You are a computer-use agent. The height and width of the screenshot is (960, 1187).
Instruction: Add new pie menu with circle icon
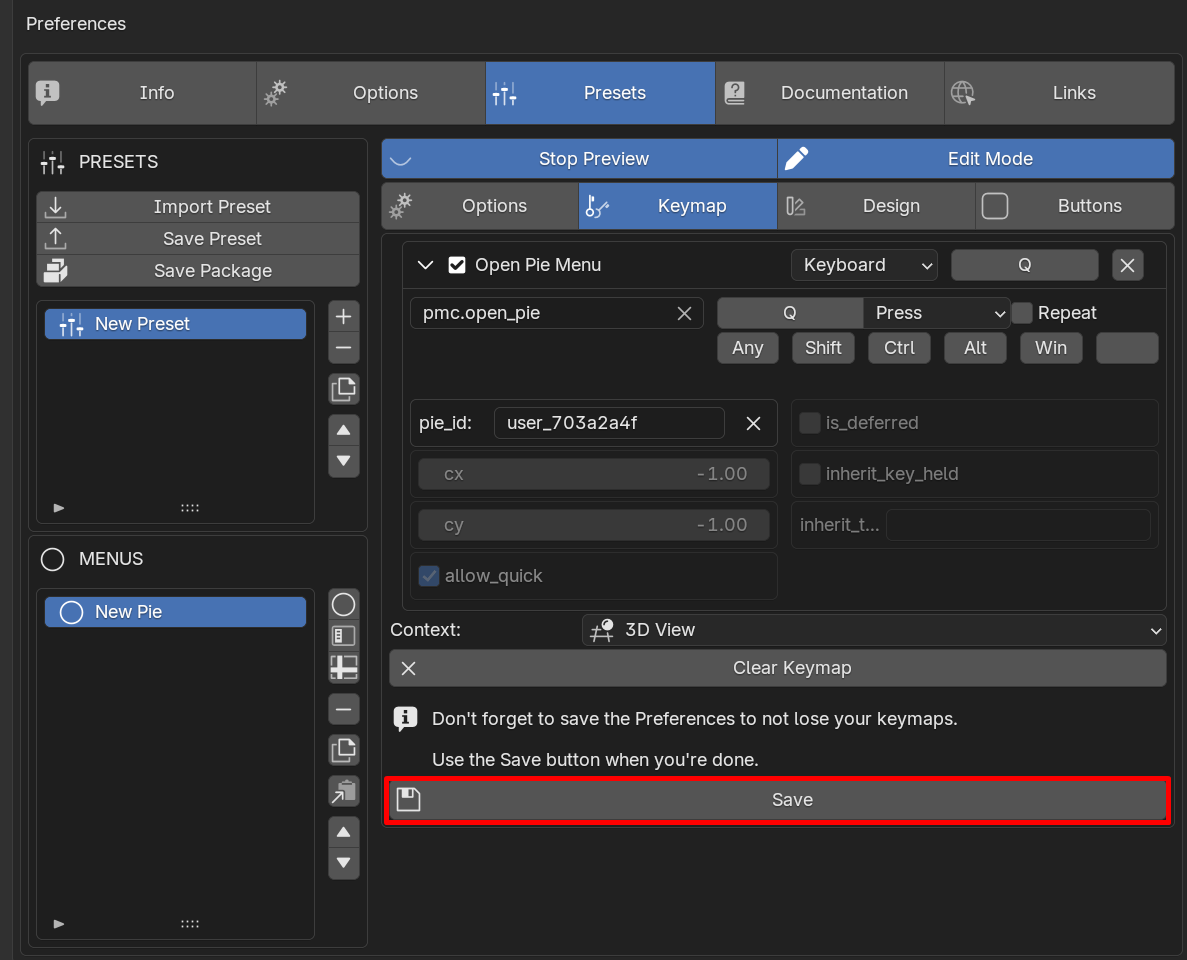pos(343,604)
